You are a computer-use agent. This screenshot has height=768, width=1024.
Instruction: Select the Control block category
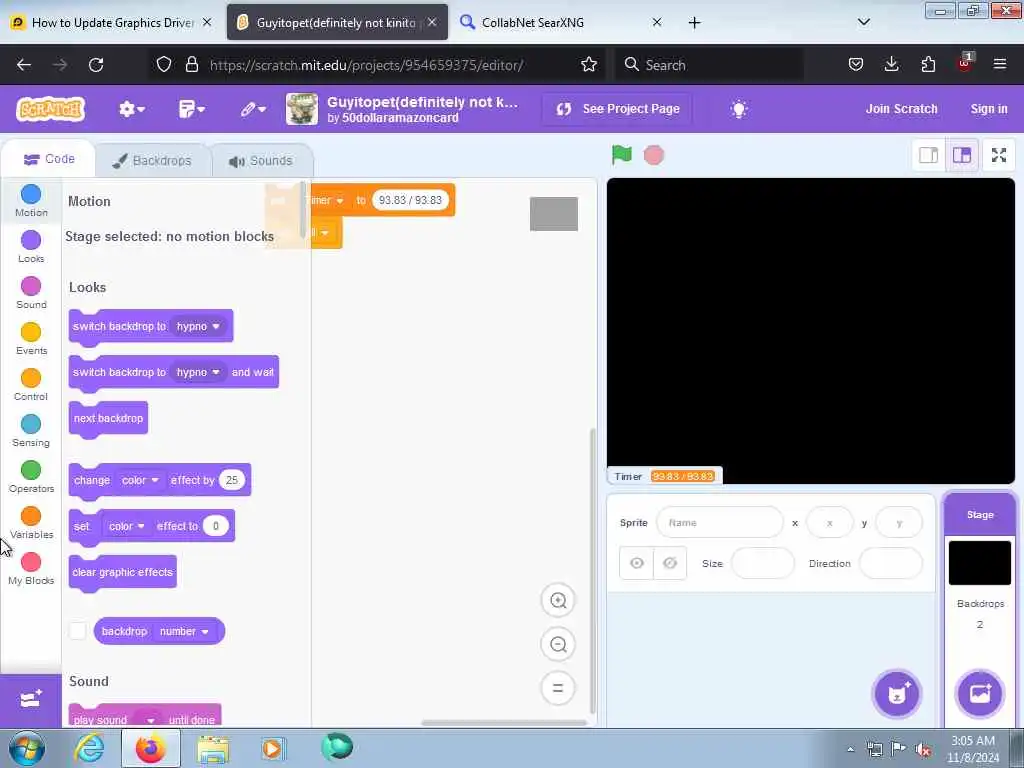31,385
